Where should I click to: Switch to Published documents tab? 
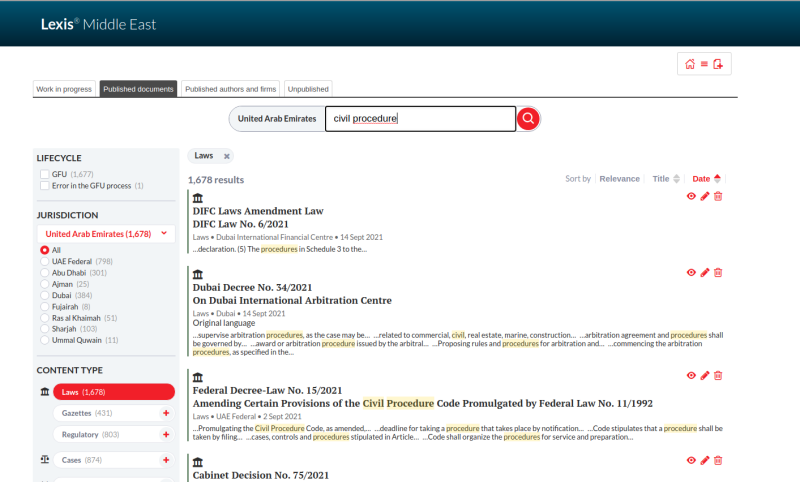138,89
